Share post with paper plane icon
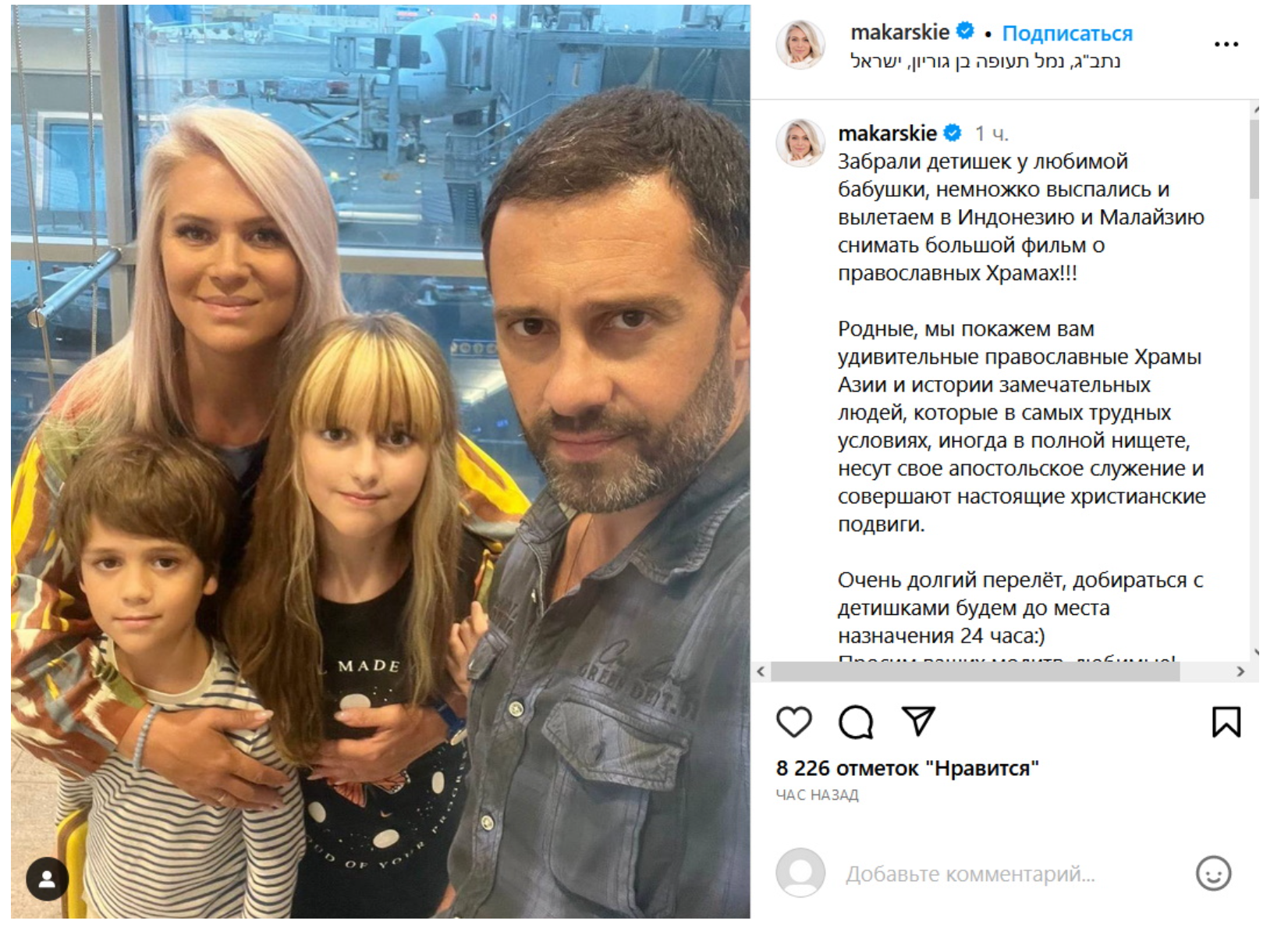This screenshot has width=1288, height=942. (x=918, y=721)
